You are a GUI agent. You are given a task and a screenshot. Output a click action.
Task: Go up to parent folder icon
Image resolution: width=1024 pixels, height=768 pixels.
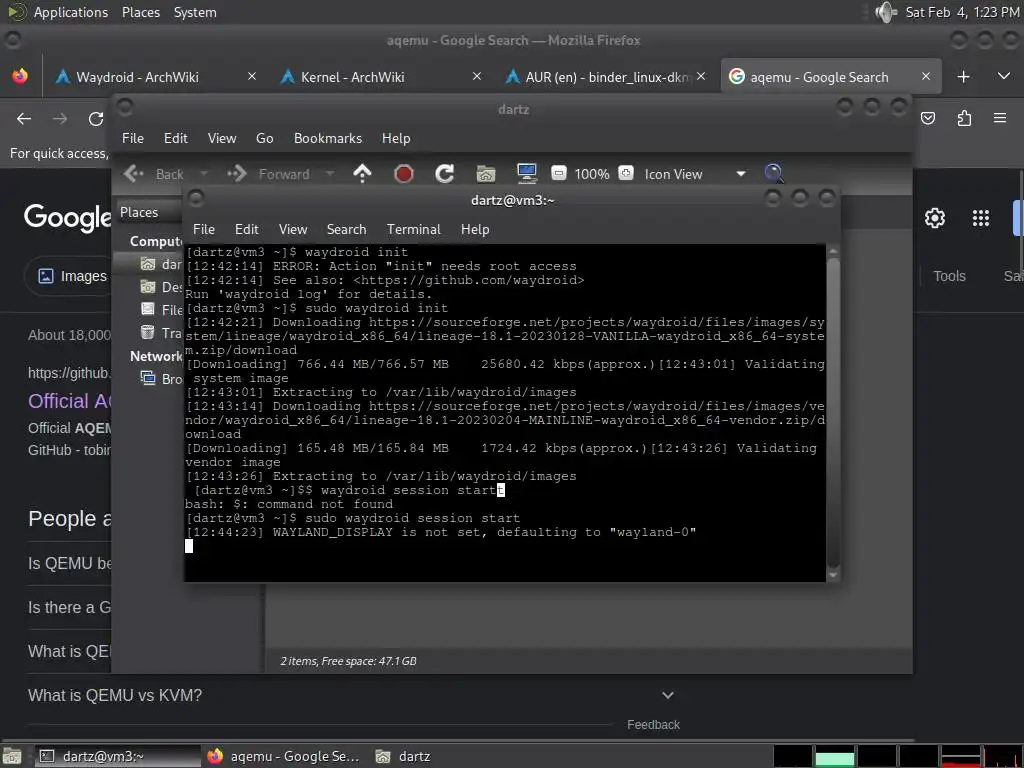[x=362, y=173]
